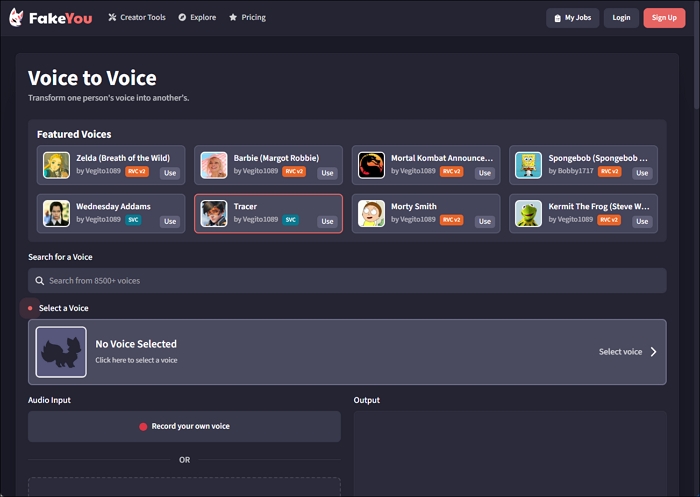
Task: Click the Sign Up button
Action: click(x=664, y=18)
